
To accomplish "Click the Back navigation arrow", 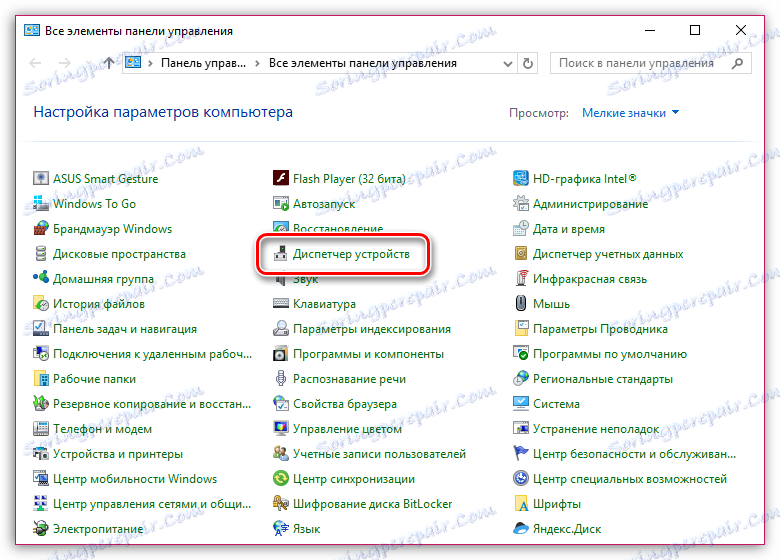I will point(35,63).
